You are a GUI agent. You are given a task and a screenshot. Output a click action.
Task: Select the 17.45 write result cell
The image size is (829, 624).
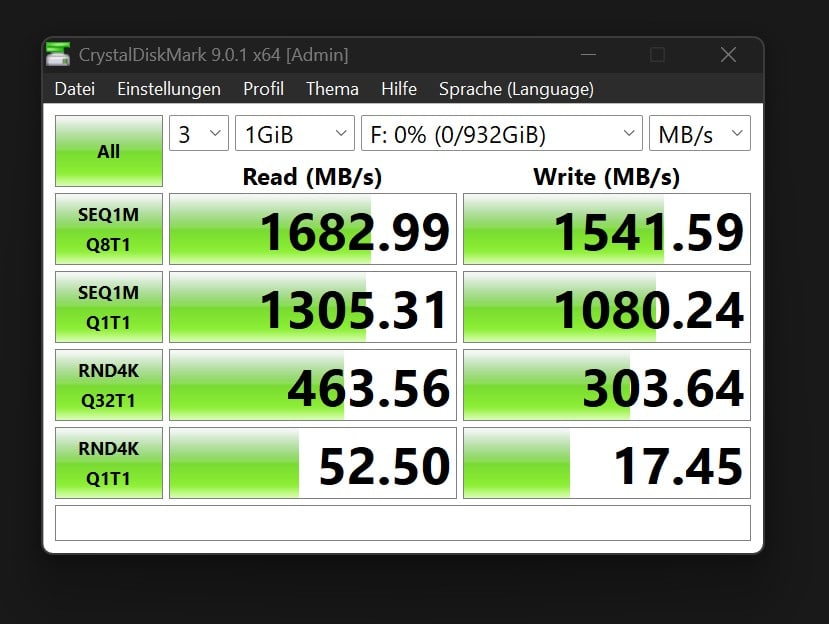click(x=607, y=464)
